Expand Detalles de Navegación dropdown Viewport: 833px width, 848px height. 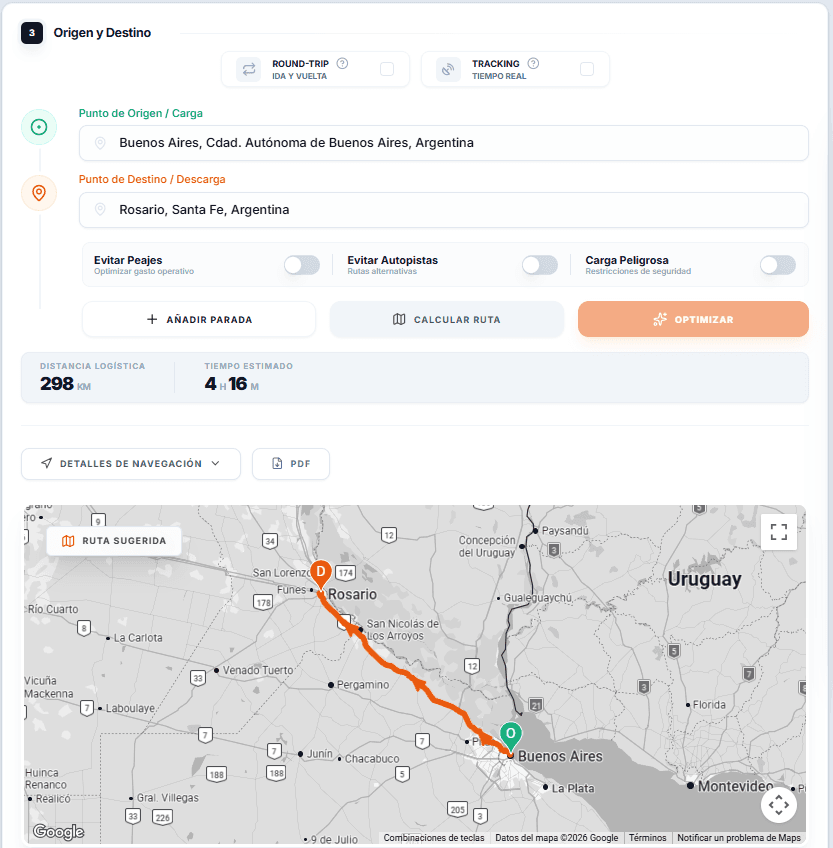(131, 464)
